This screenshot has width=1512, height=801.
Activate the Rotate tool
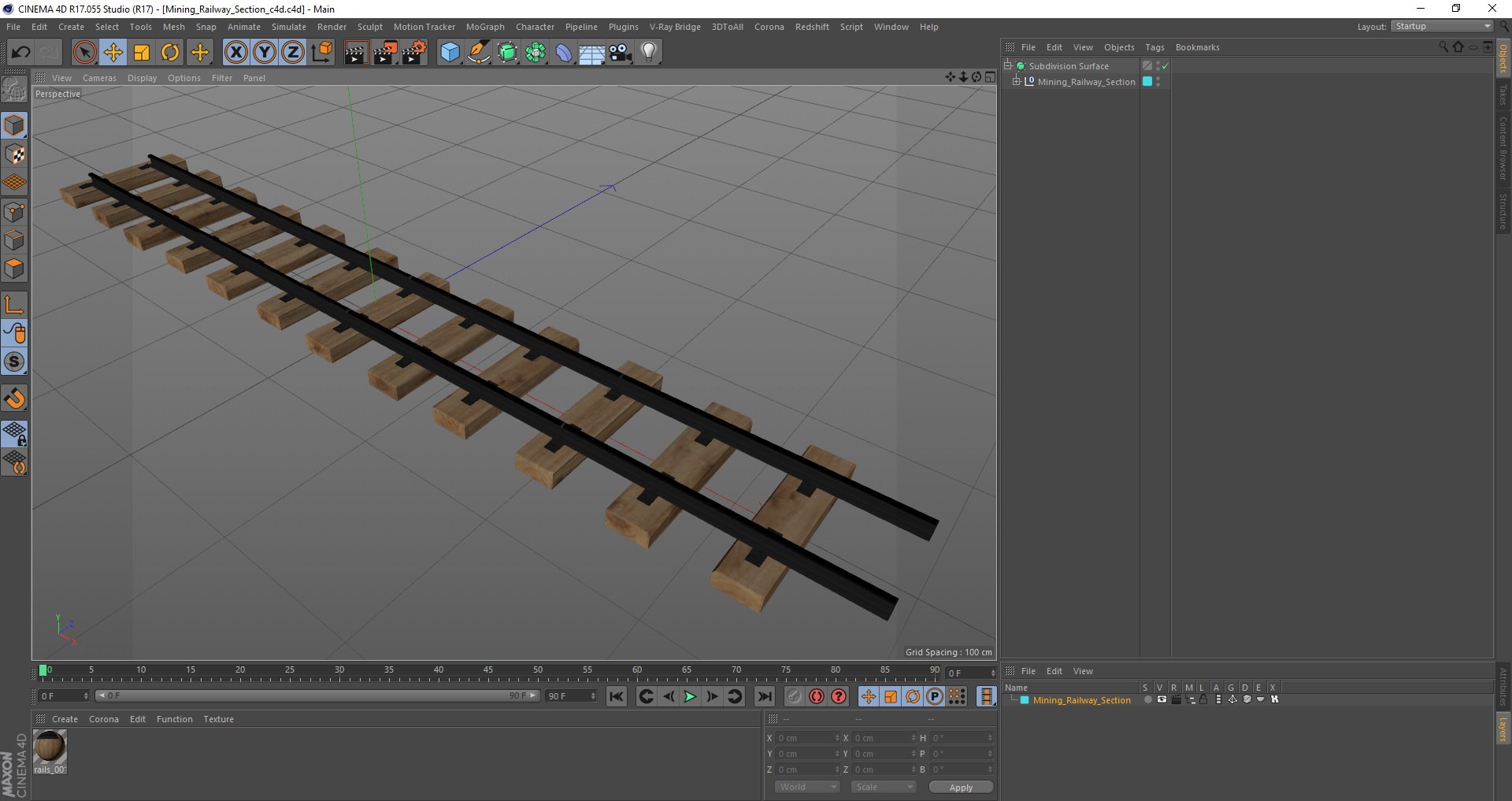click(170, 53)
